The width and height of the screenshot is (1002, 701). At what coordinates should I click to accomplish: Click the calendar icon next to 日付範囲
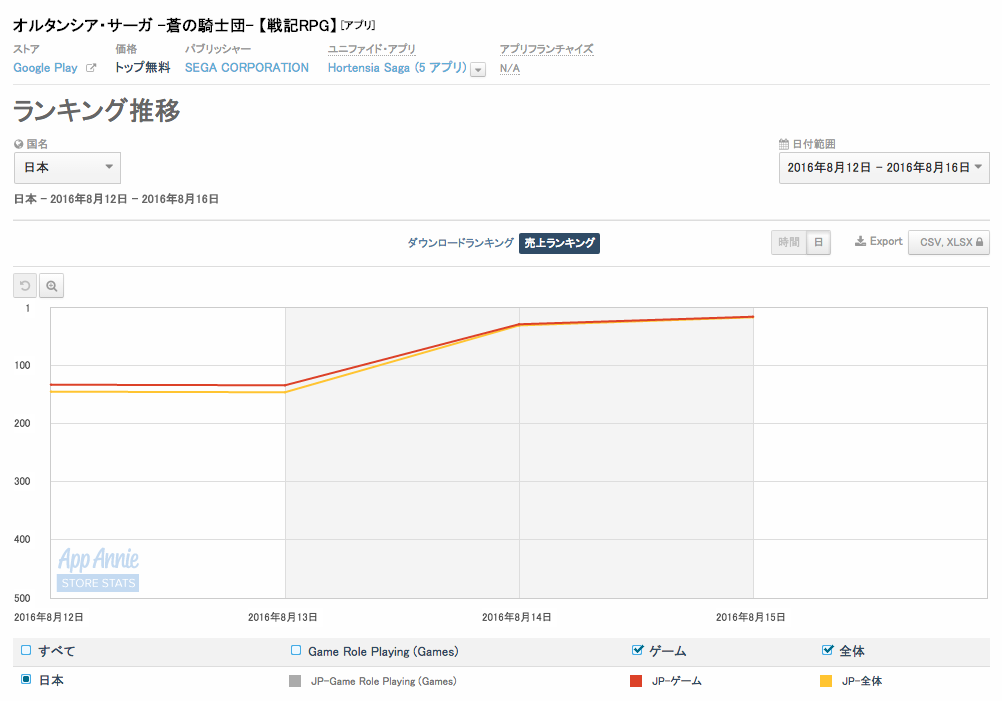(784, 144)
